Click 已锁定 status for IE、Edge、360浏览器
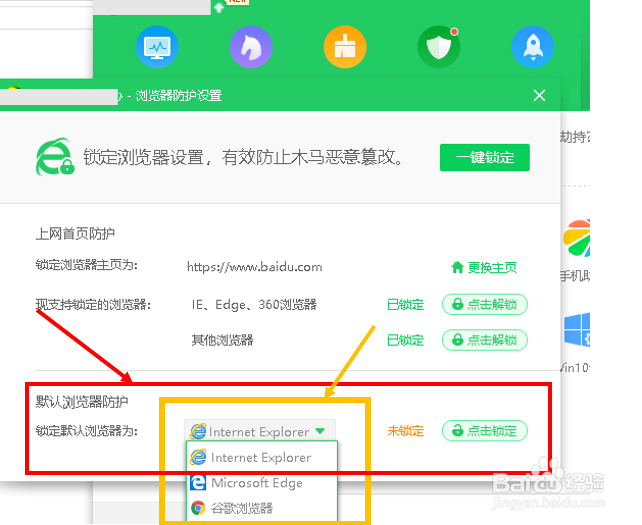Viewport: 642px width, 525px height. pos(405,305)
